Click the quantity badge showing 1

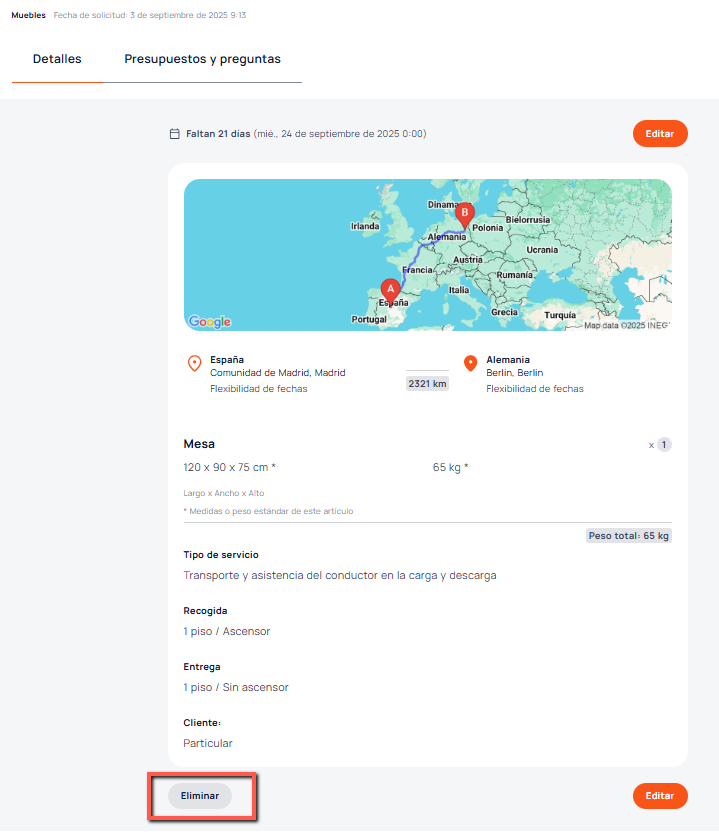point(664,444)
